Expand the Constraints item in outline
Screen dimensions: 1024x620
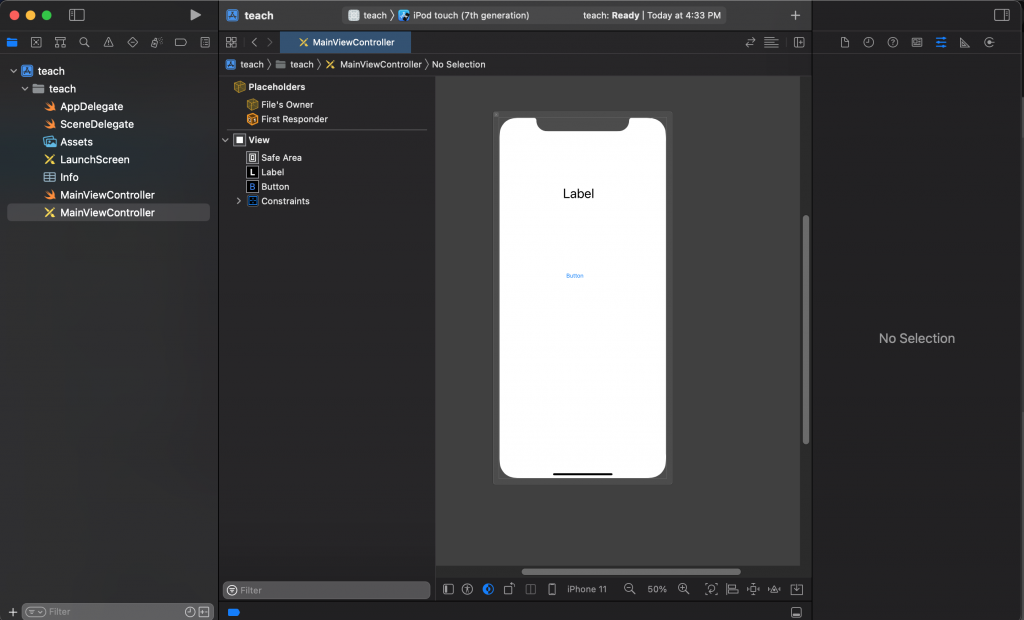(238, 201)
